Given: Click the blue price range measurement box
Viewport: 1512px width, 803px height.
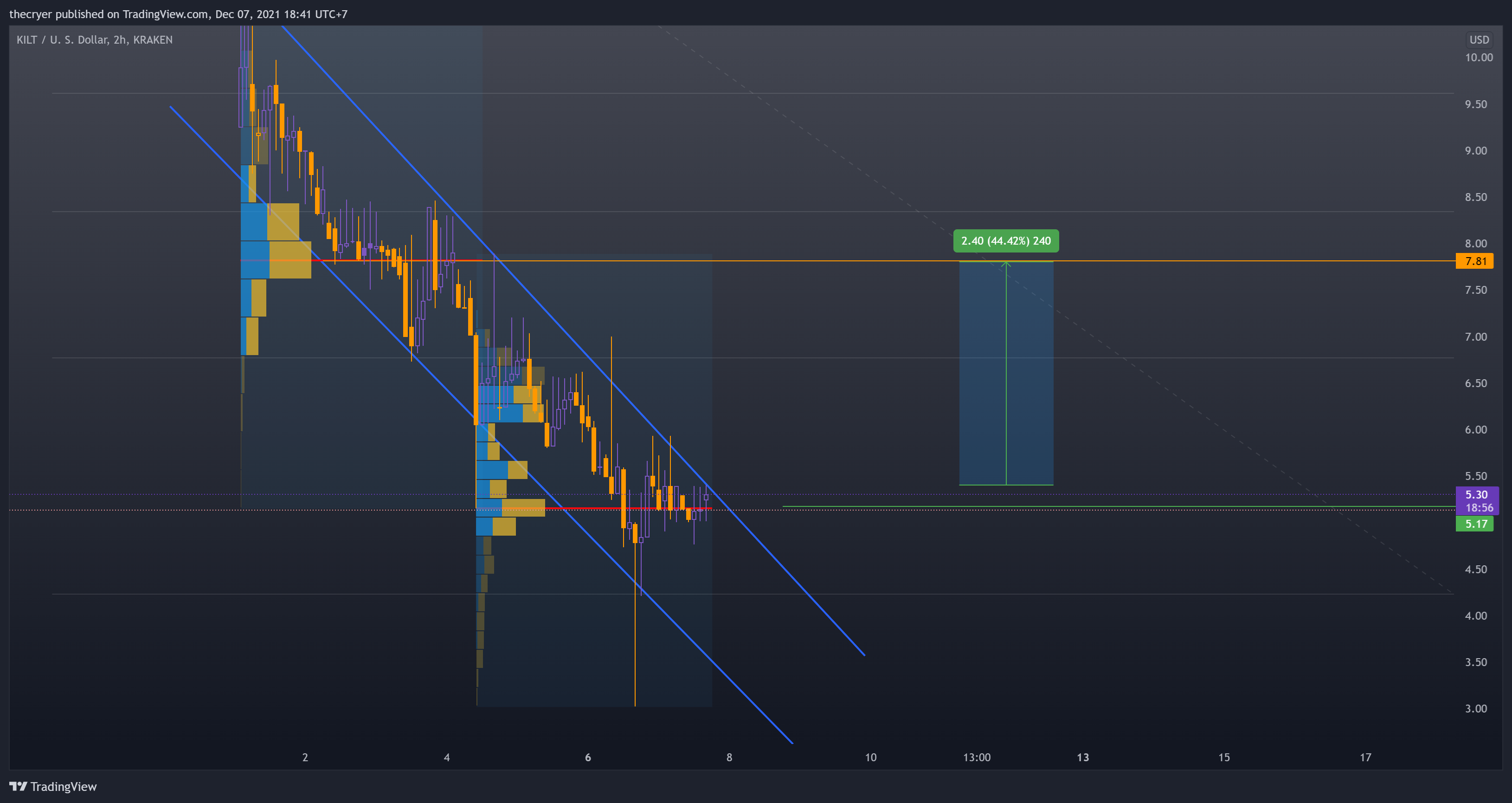Looking at the screenshot, I should click(1006, 373).
